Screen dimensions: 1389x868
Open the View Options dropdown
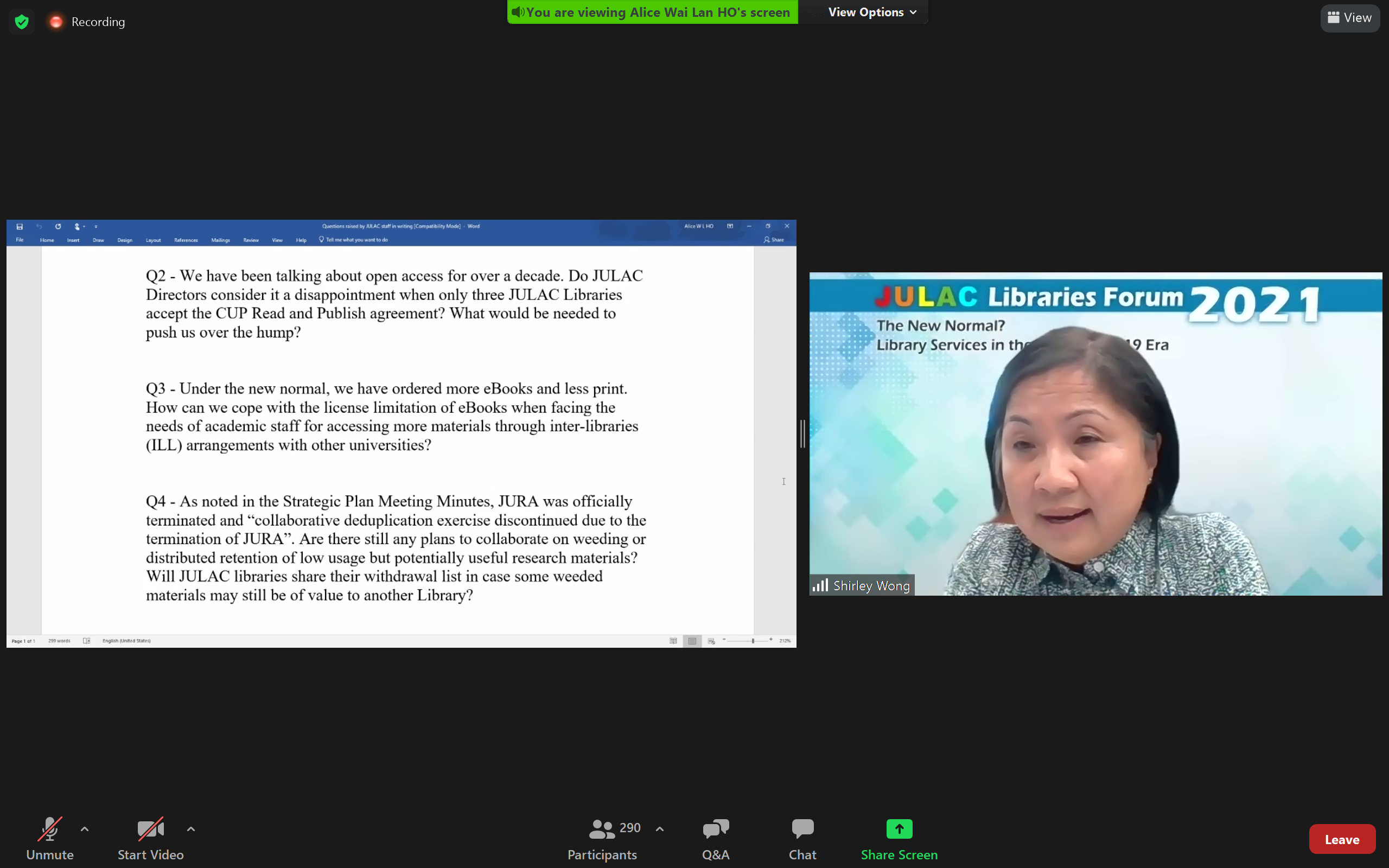point(871,12)
